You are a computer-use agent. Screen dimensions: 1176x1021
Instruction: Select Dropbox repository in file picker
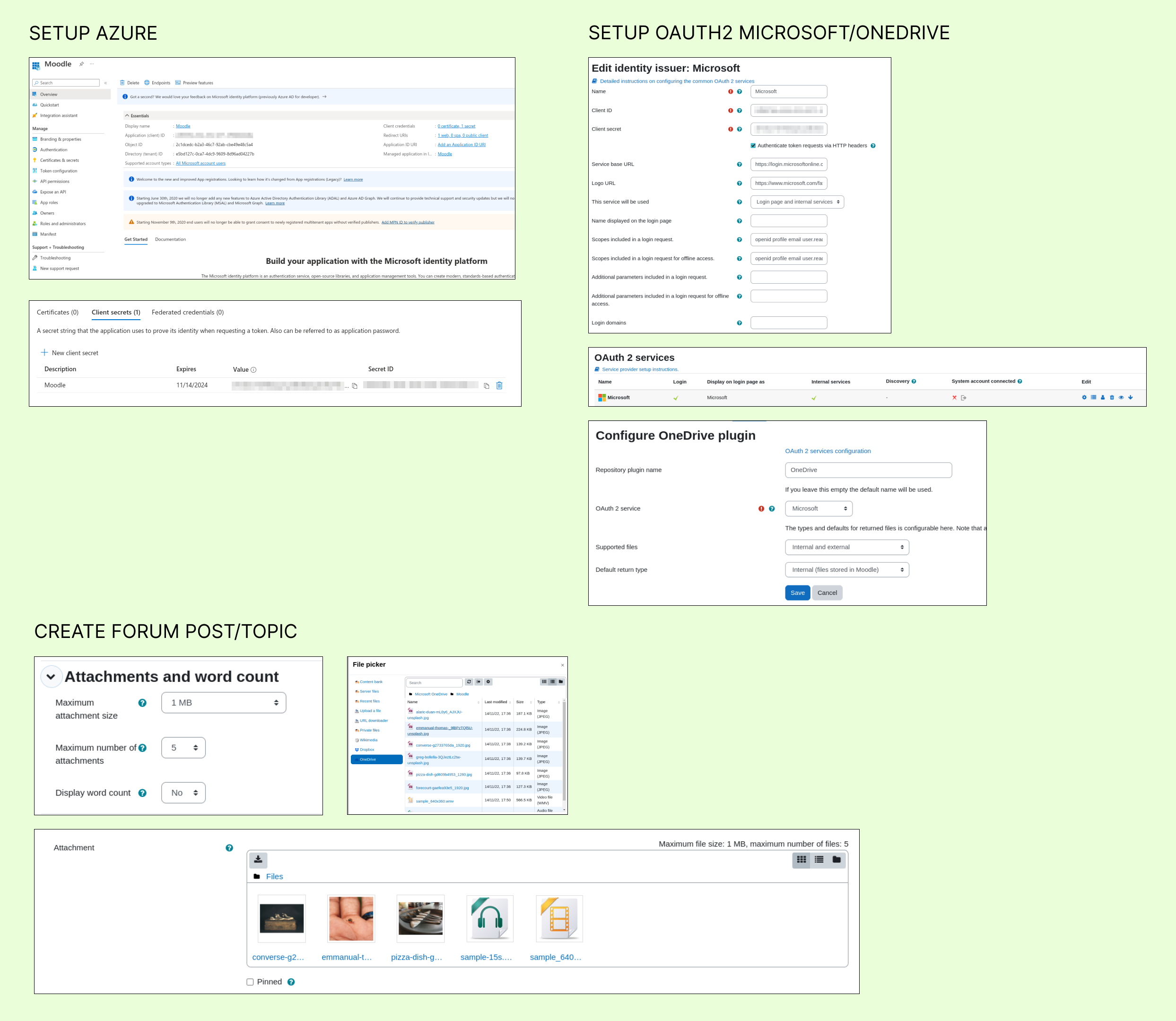coord(365,750)
